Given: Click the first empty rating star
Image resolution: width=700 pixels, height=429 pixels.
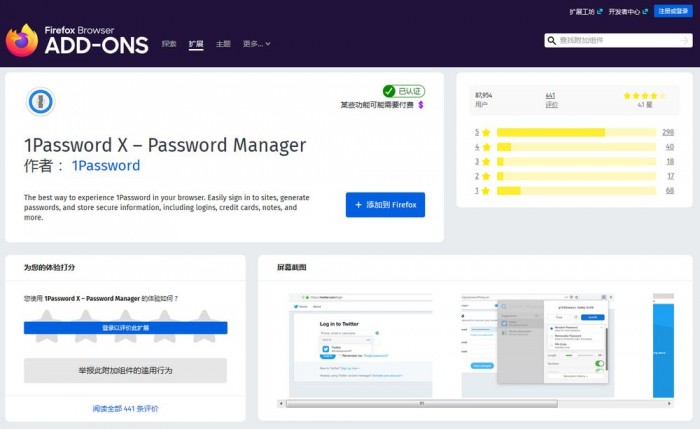Looking at the screenshot, I should (46, 327).
